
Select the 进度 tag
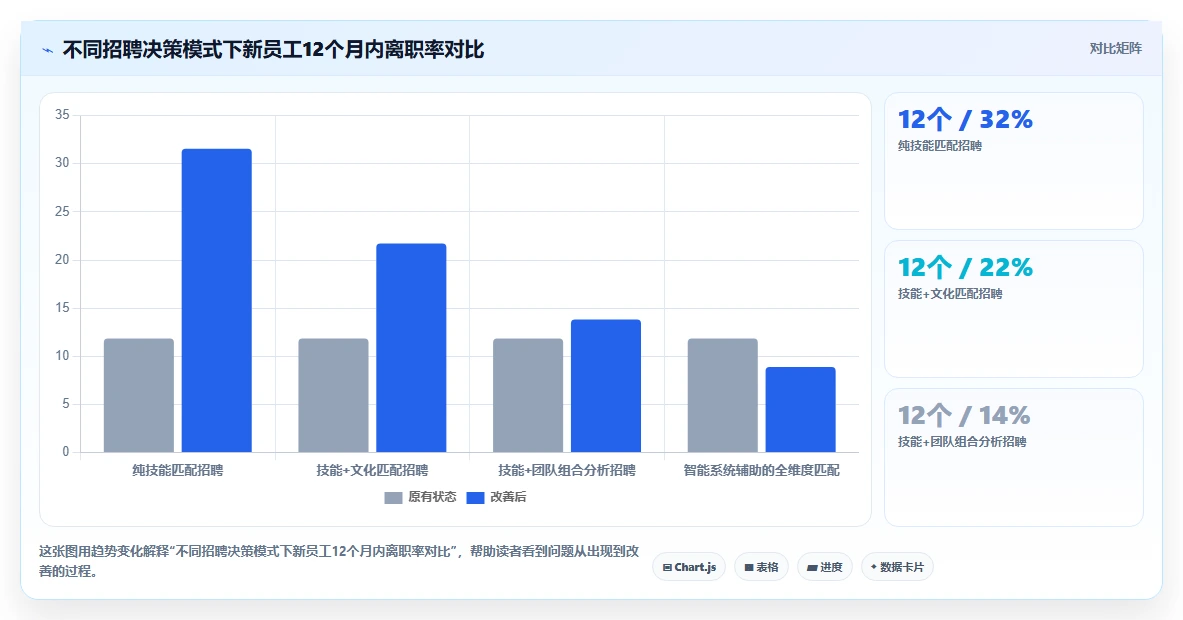click(825, 567)
